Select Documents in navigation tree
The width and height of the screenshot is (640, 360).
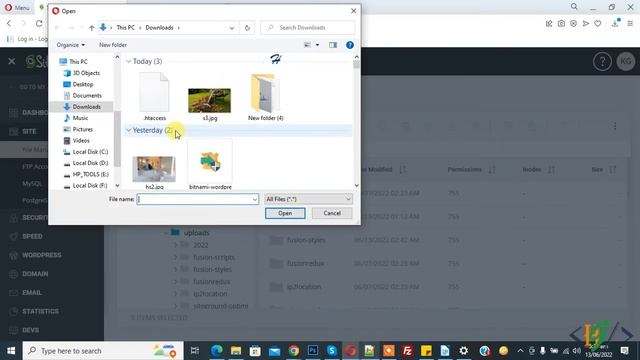point(82,96)
